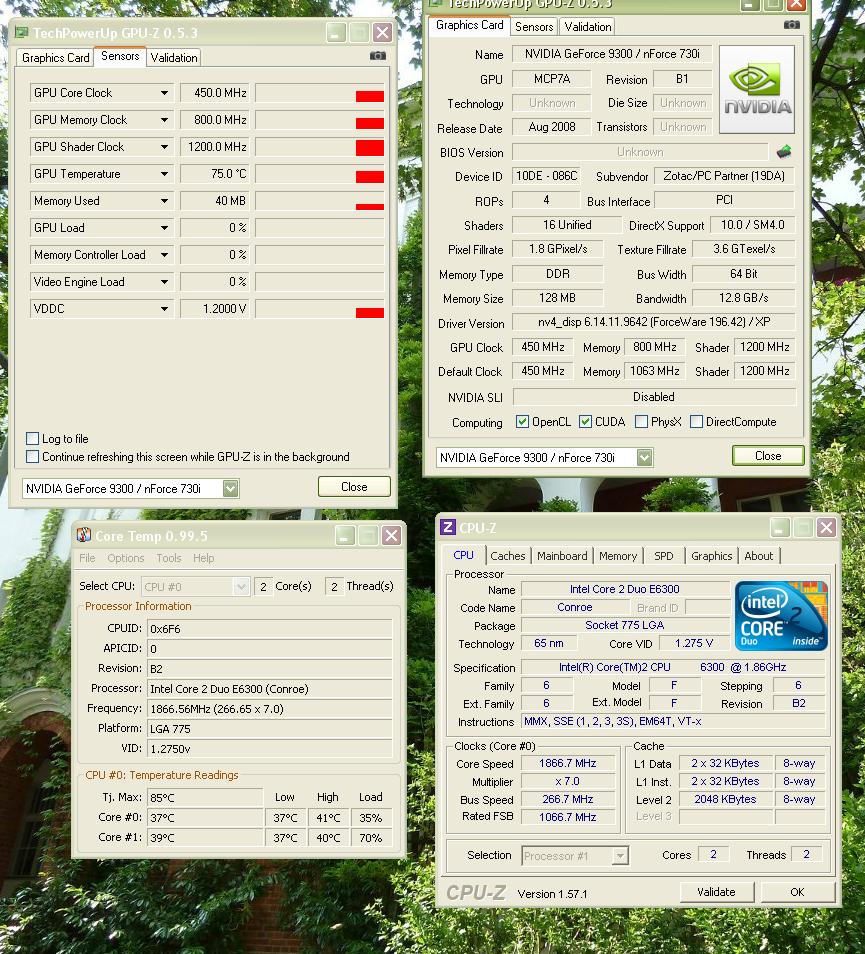Viewport: 865px width, 954px height.
Task: Toggle the OpenCL checkbox
Action: [x=522, y=422]
